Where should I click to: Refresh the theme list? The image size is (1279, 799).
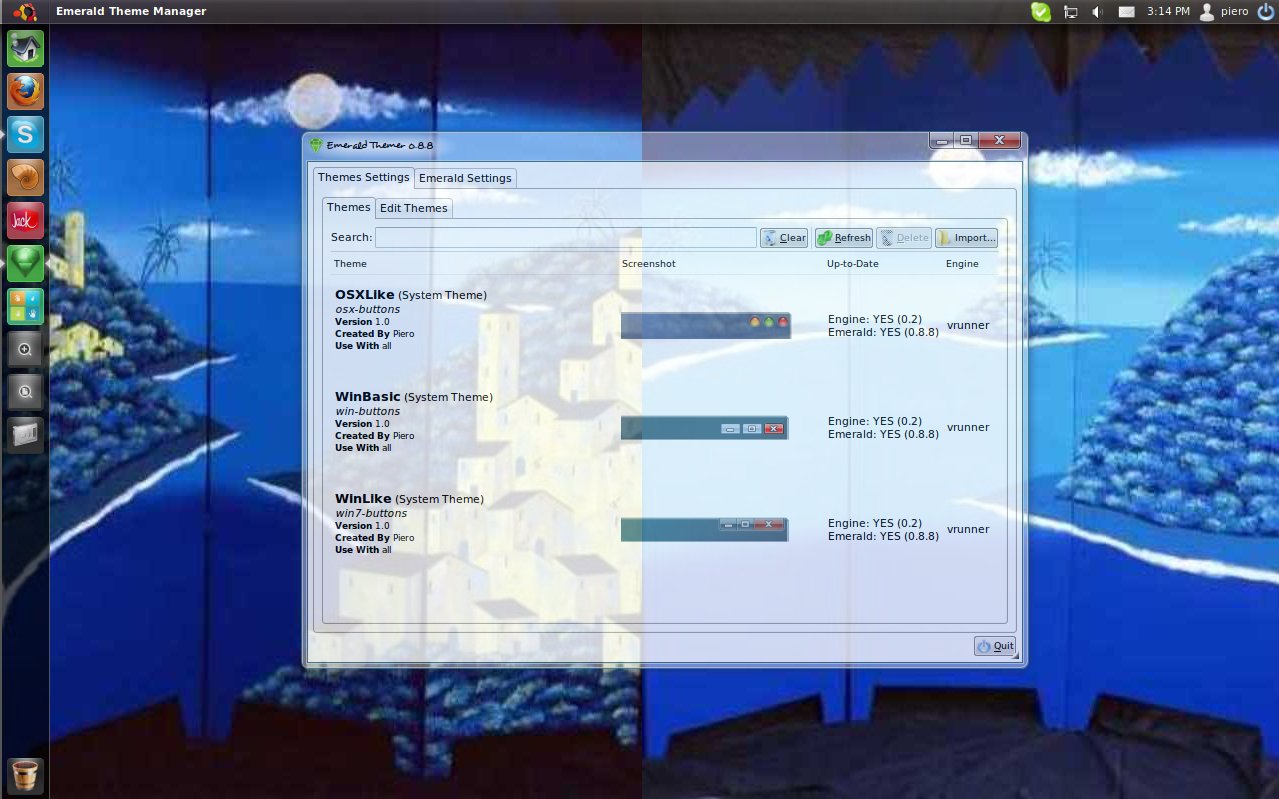tap(843, 238)
